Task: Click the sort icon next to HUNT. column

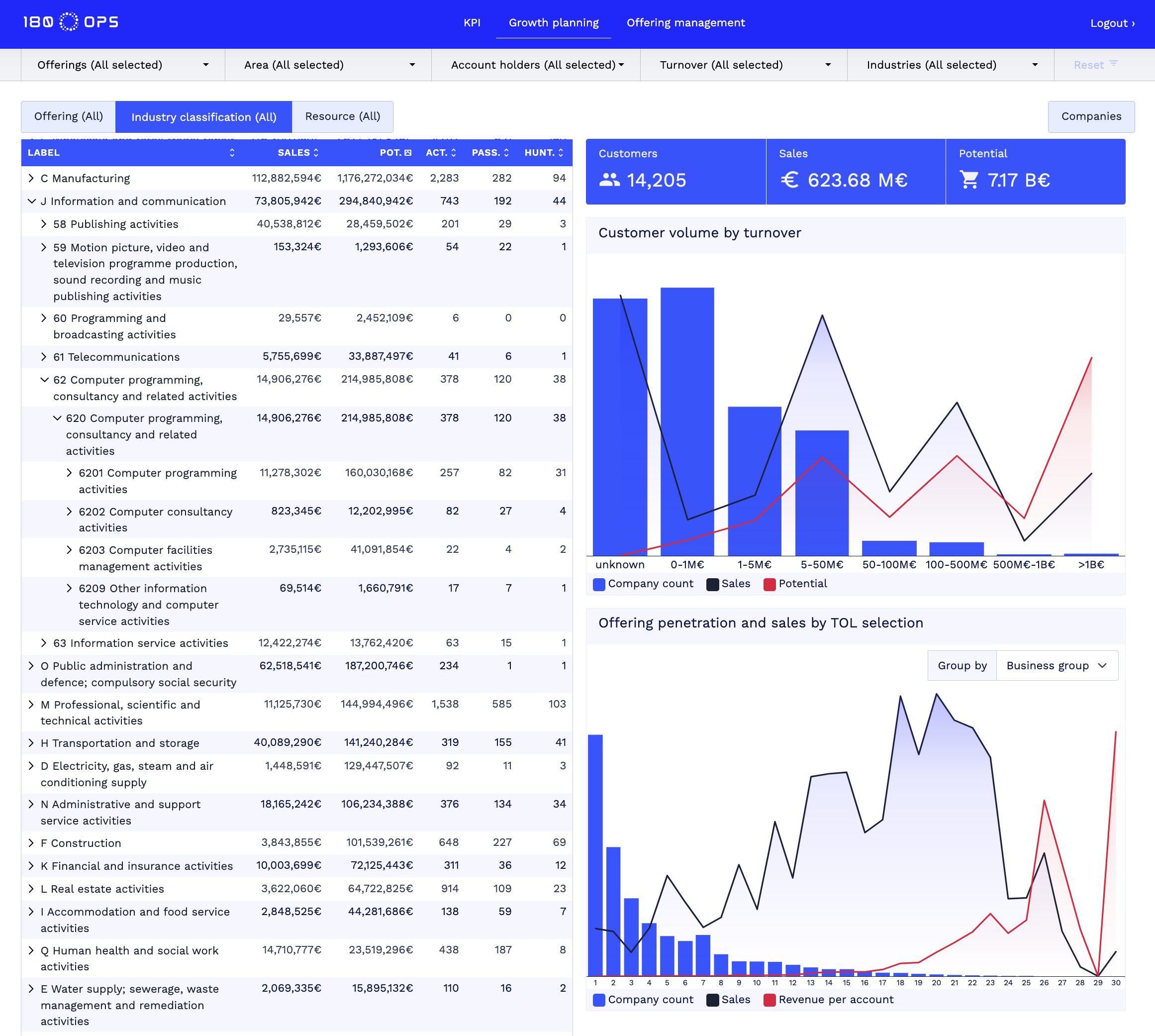Action: [561, 153]
